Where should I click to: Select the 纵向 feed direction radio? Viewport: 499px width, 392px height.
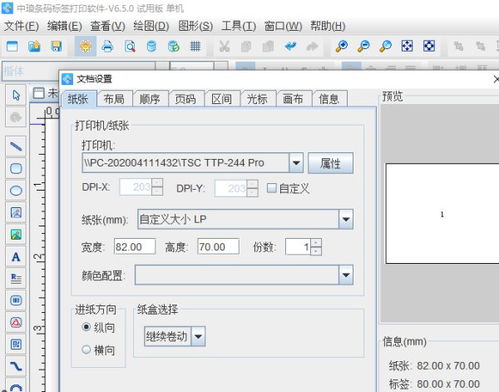(x=86, y=327)
